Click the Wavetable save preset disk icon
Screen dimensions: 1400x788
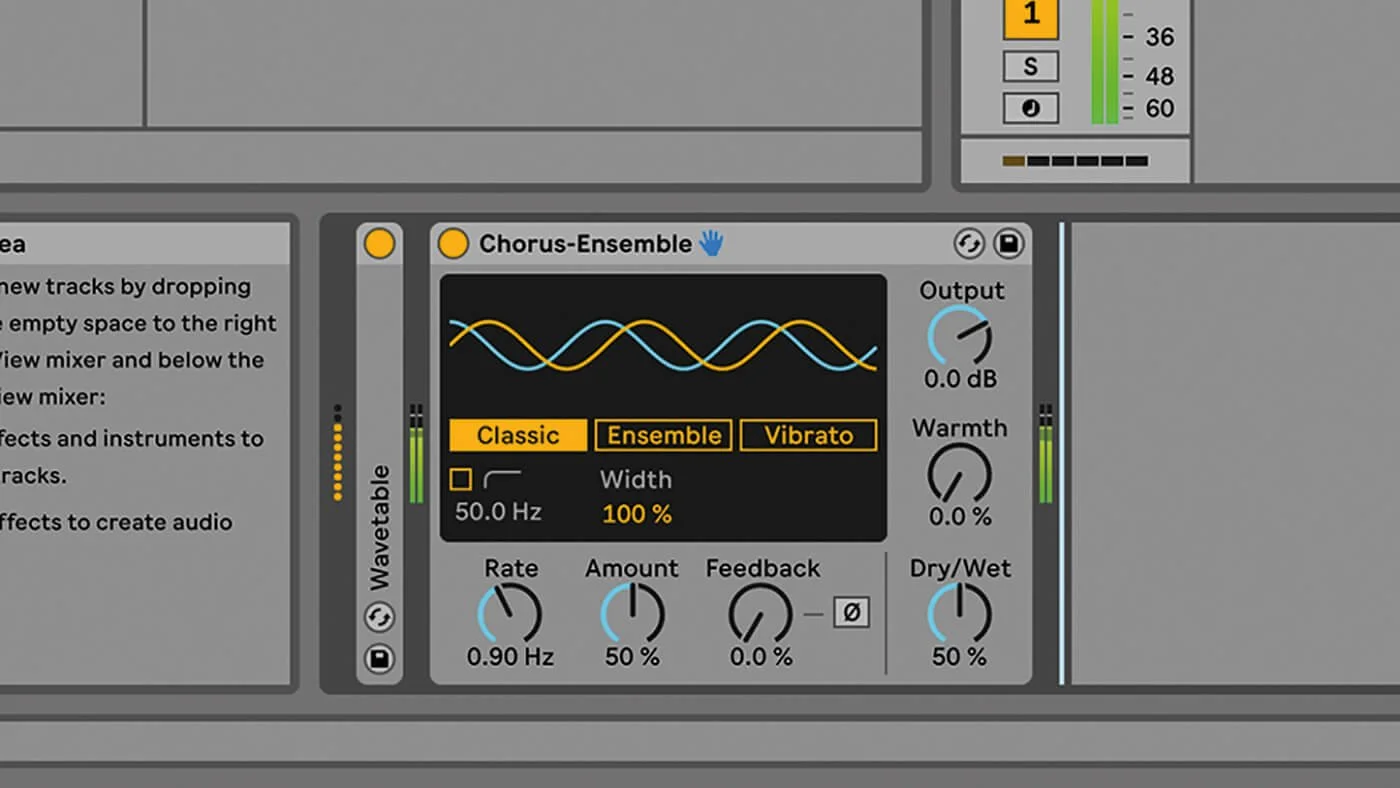379,659
